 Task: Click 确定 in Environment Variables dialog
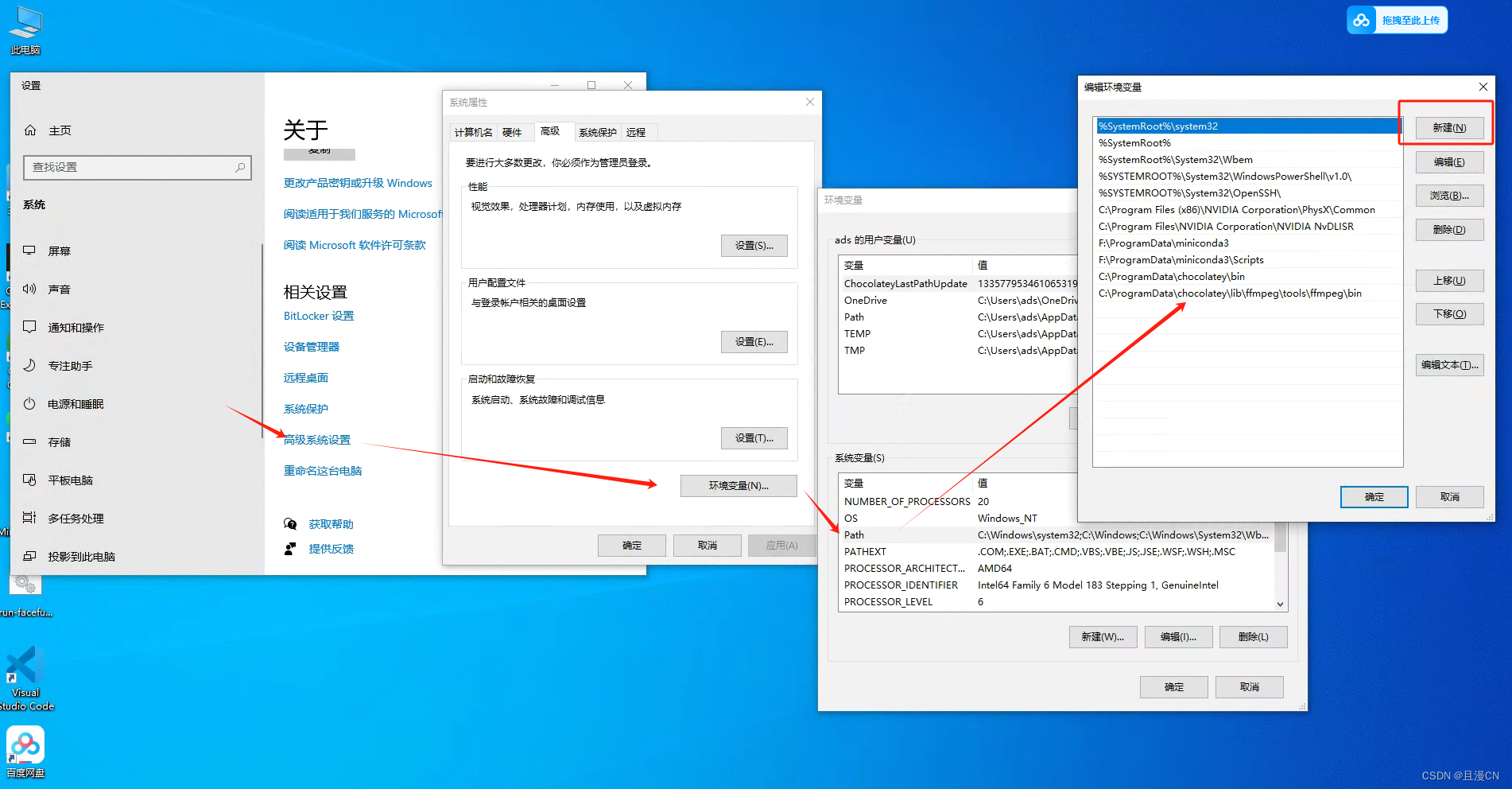point(1173,687)
